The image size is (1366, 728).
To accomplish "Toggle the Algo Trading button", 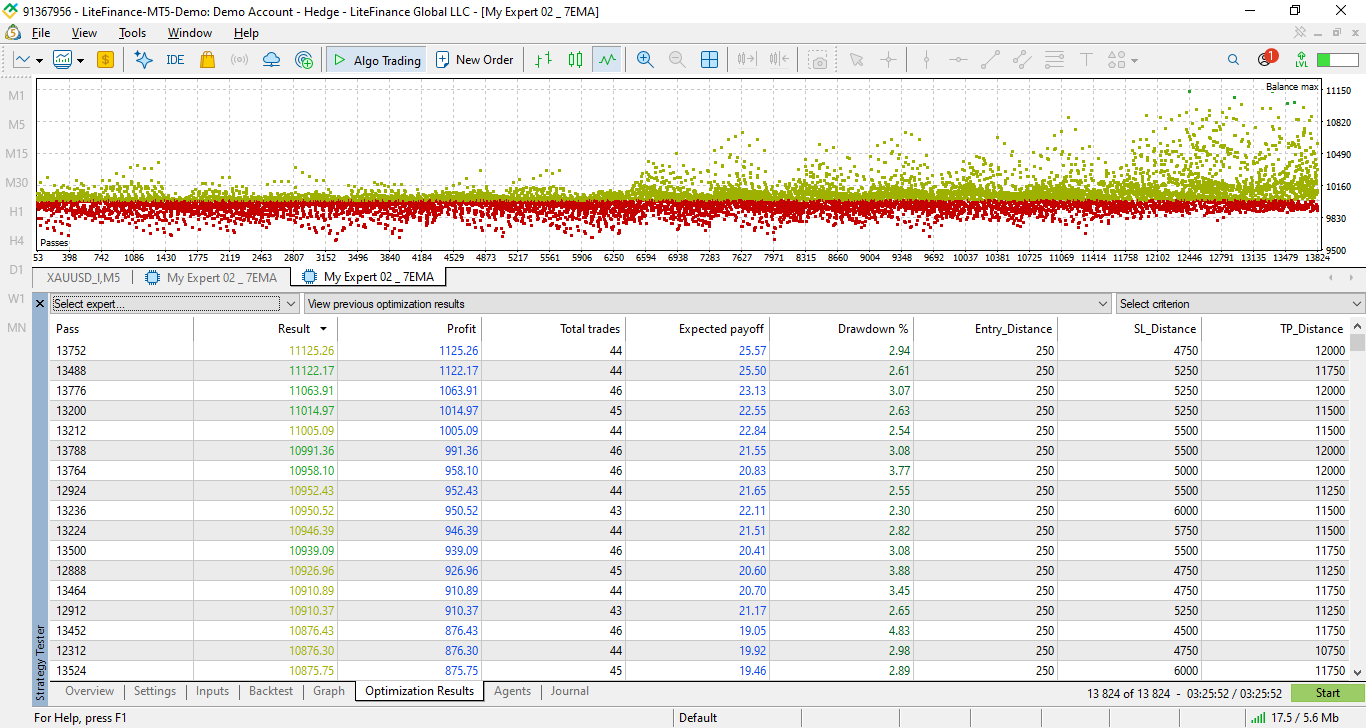I will 377,60.
